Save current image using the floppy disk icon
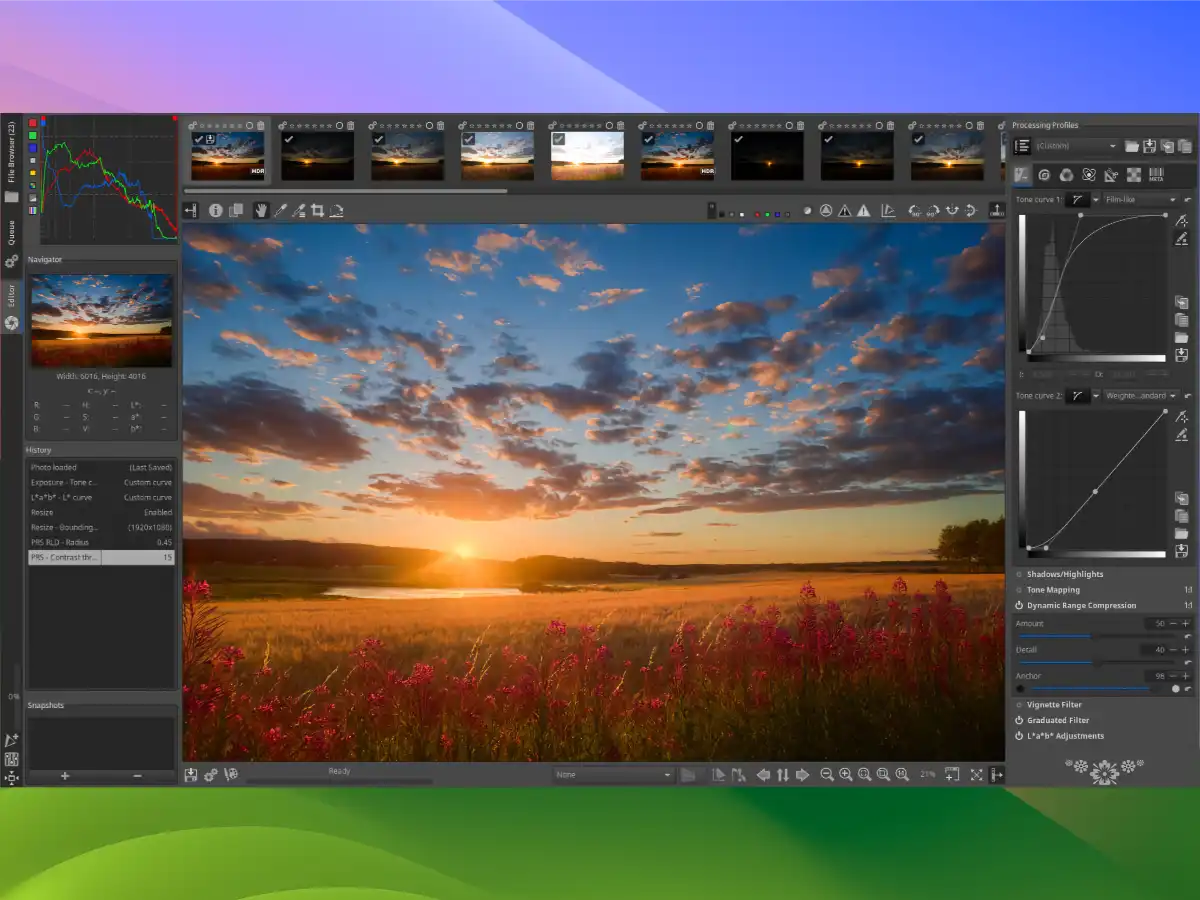1200x900 pixels. tap(191, 774)
